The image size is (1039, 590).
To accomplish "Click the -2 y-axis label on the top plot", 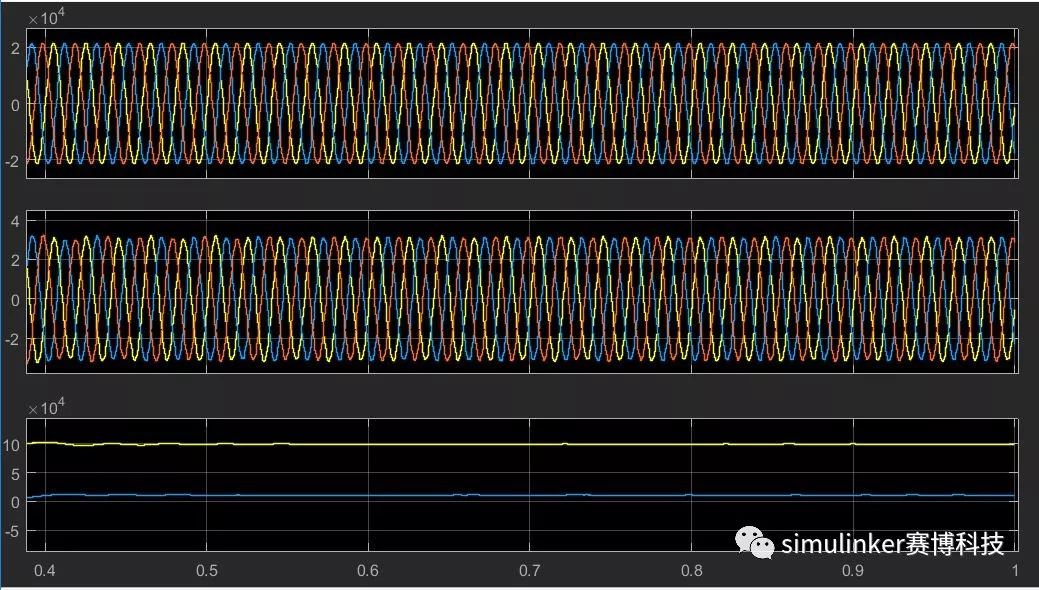I will coord(13,162).
